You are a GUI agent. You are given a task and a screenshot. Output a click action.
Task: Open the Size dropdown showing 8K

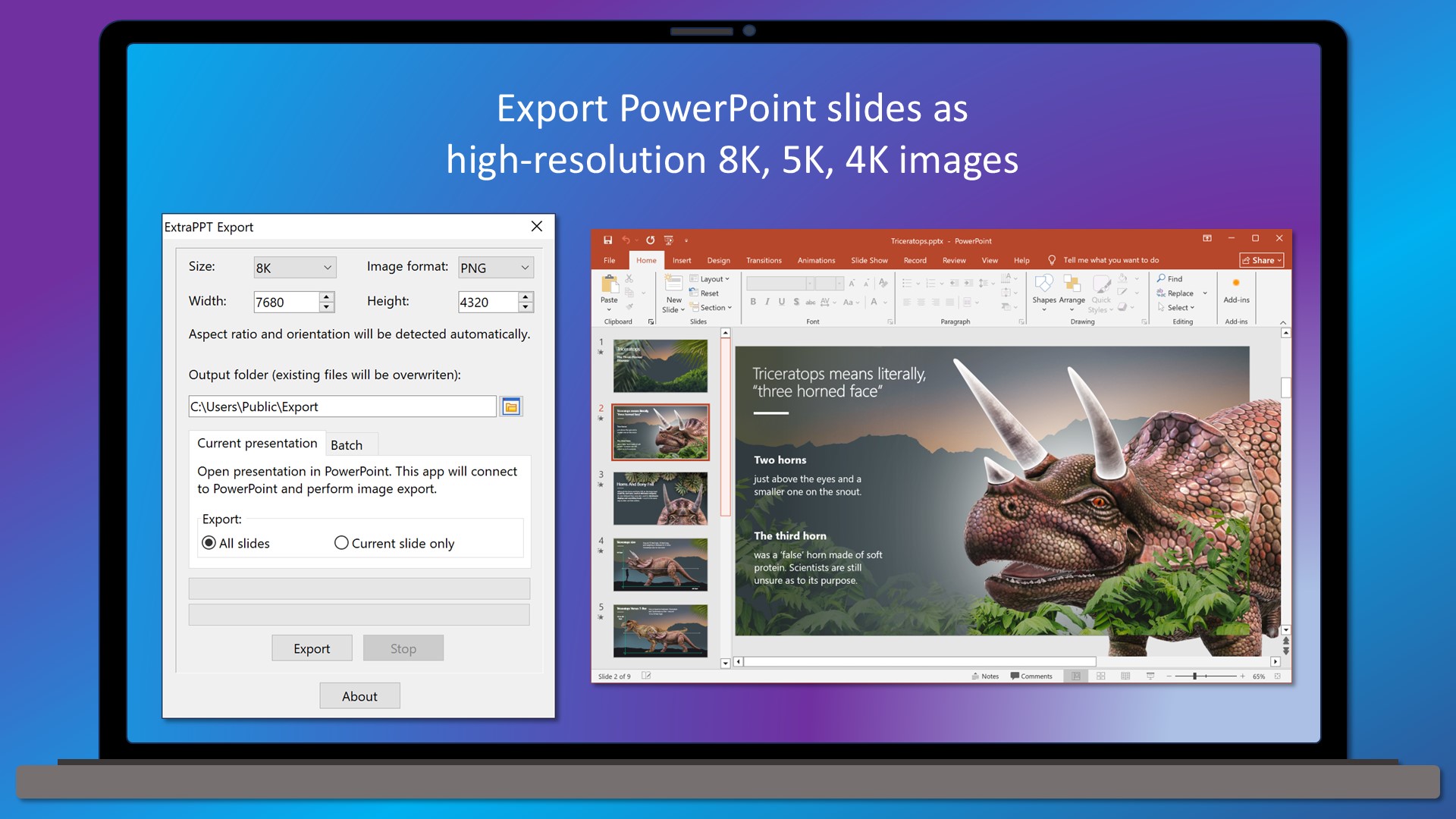(x=295, y=268)
